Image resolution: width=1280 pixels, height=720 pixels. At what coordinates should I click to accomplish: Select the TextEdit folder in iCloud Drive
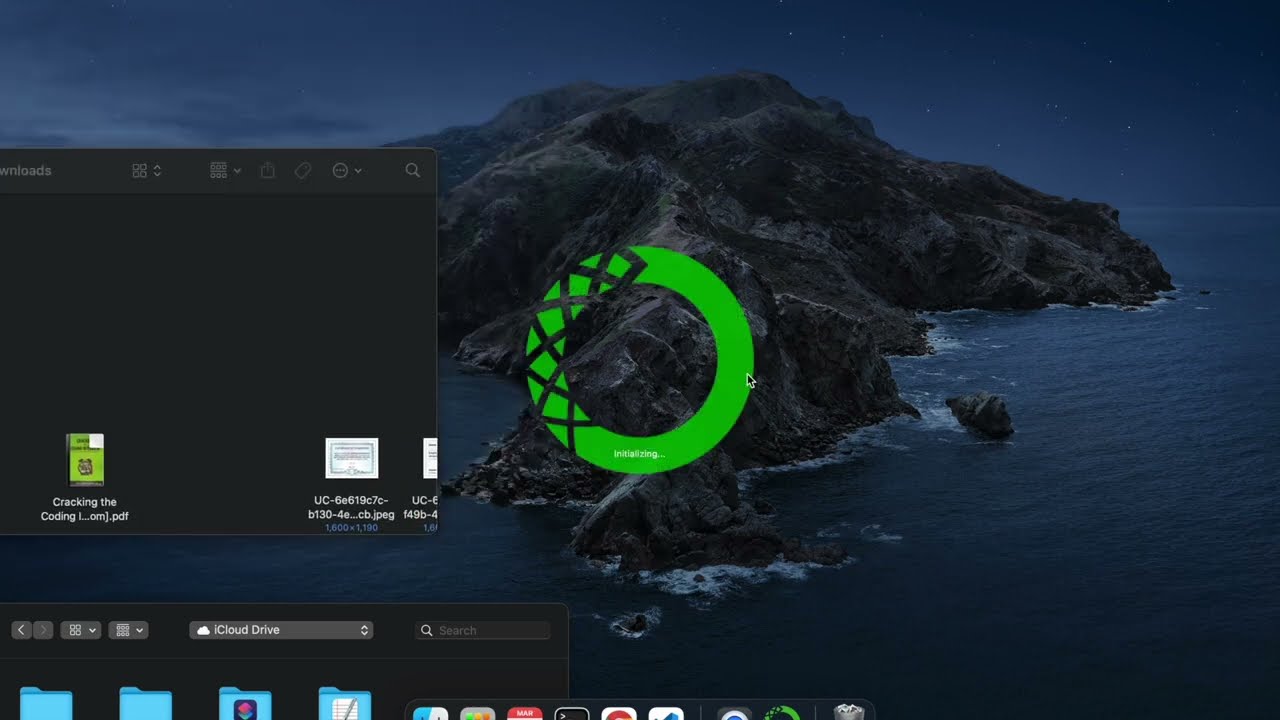(345, 703)
